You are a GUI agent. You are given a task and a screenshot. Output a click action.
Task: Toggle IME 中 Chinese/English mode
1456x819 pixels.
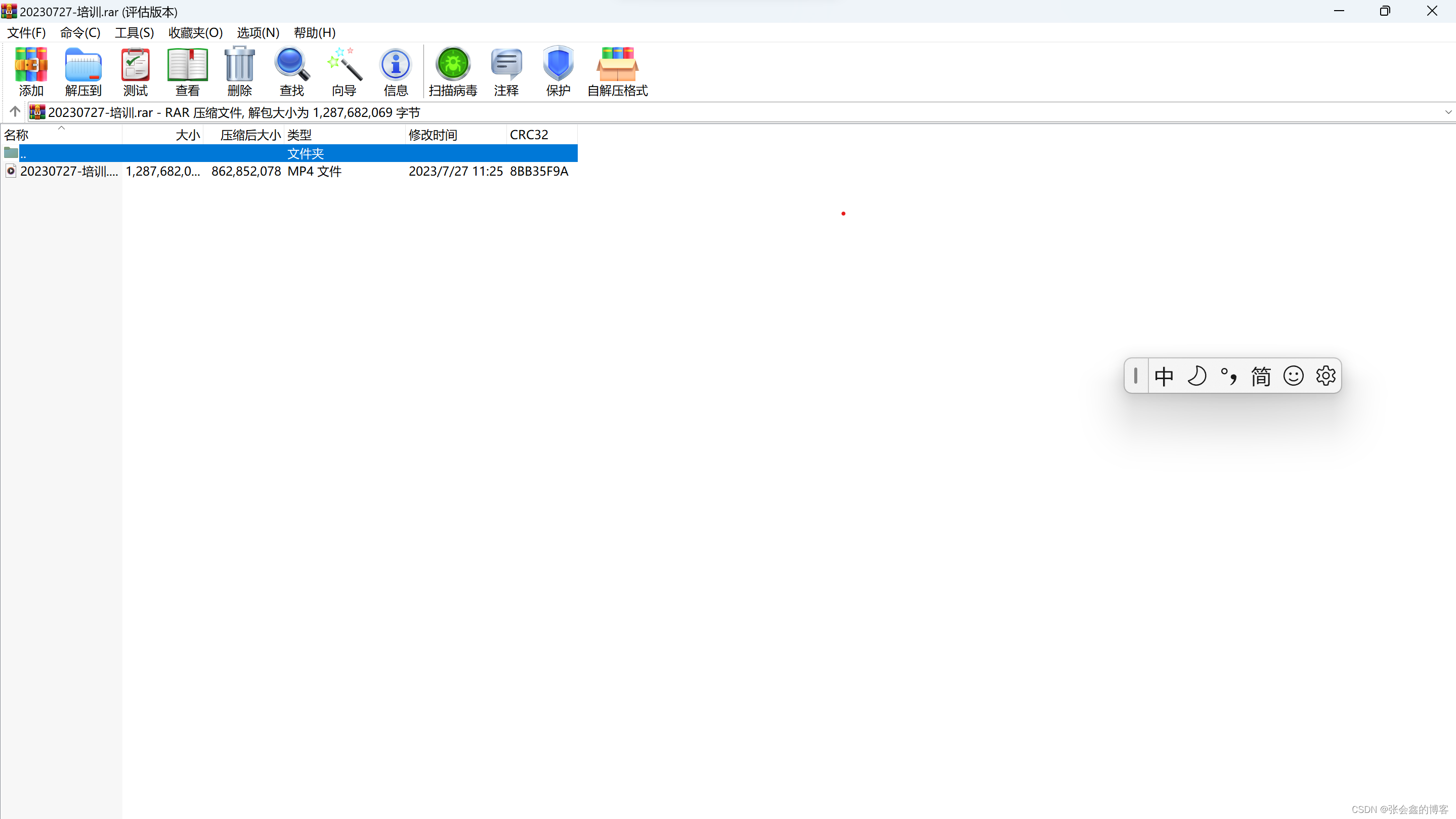point(1164,376)
